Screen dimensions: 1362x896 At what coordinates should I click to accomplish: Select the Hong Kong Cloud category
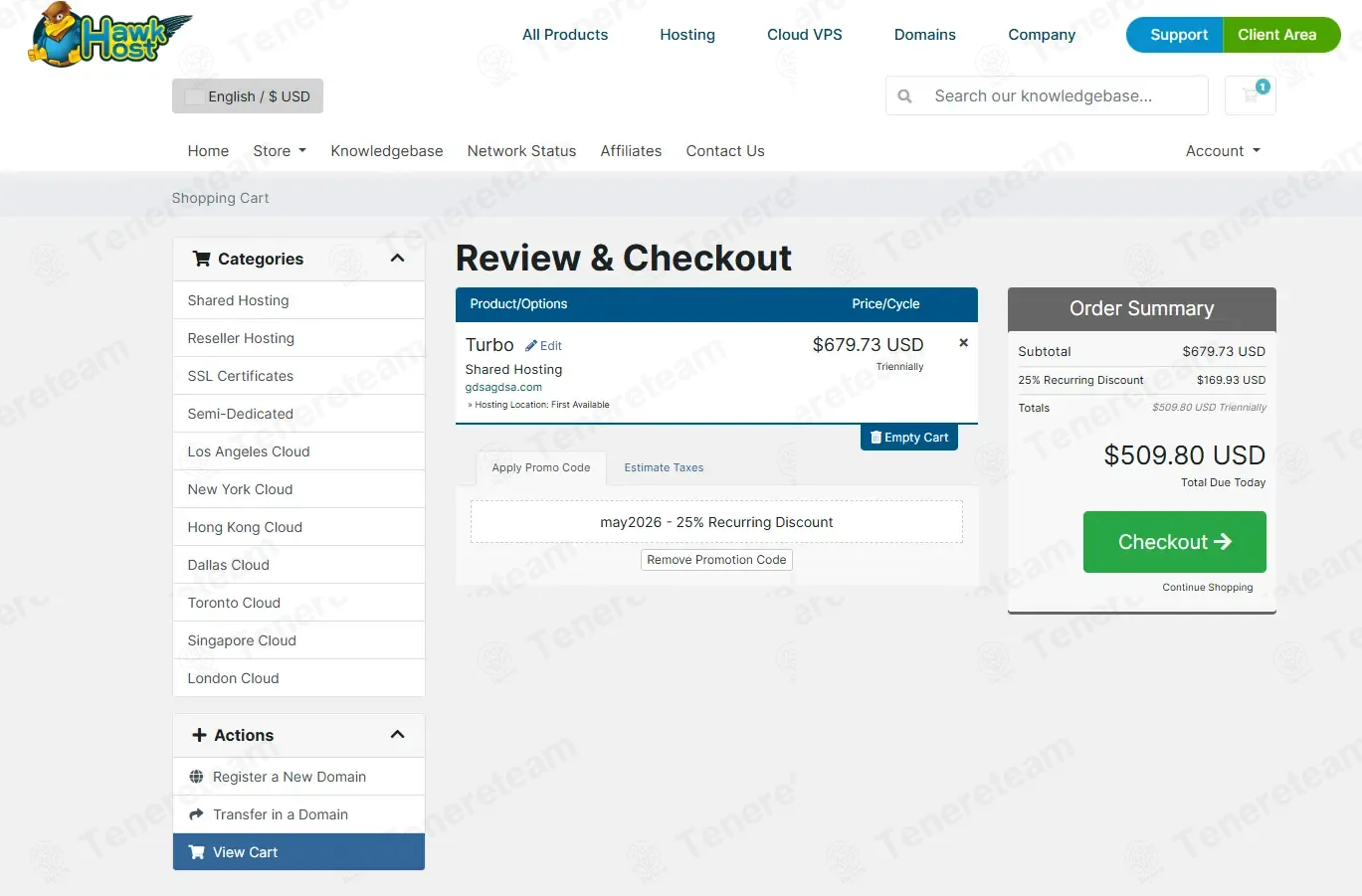pyautogui.click(x=298, y=527)
